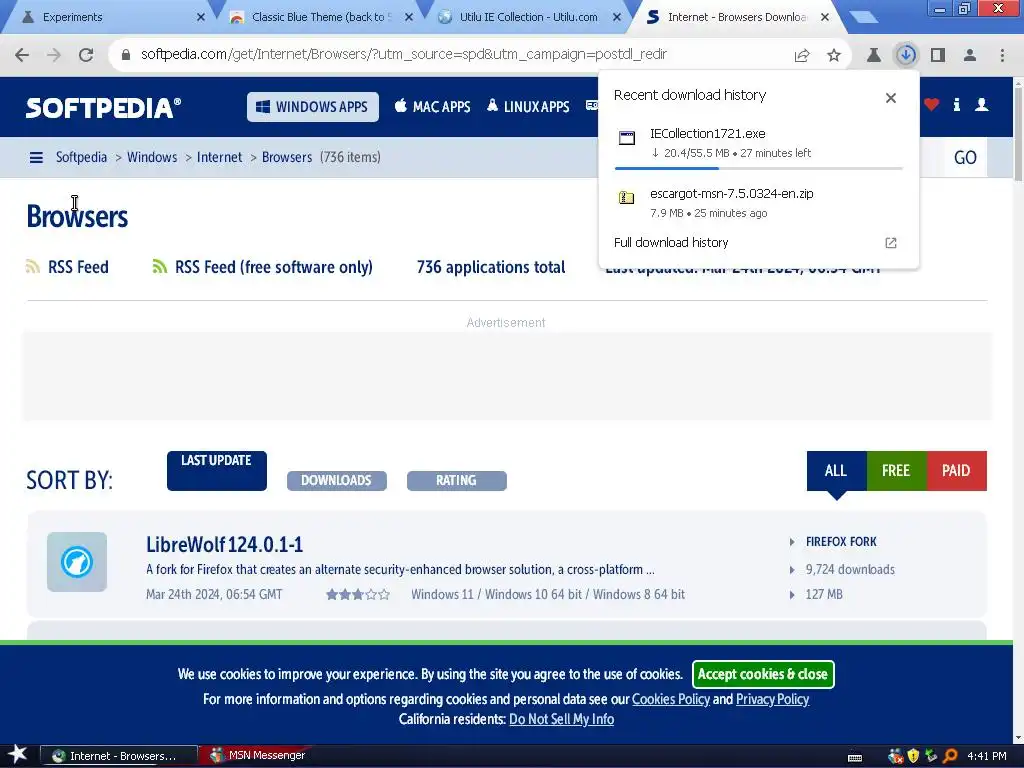Reload the Softpedia page
1024x768 pixels.
[x=86, y=55]
